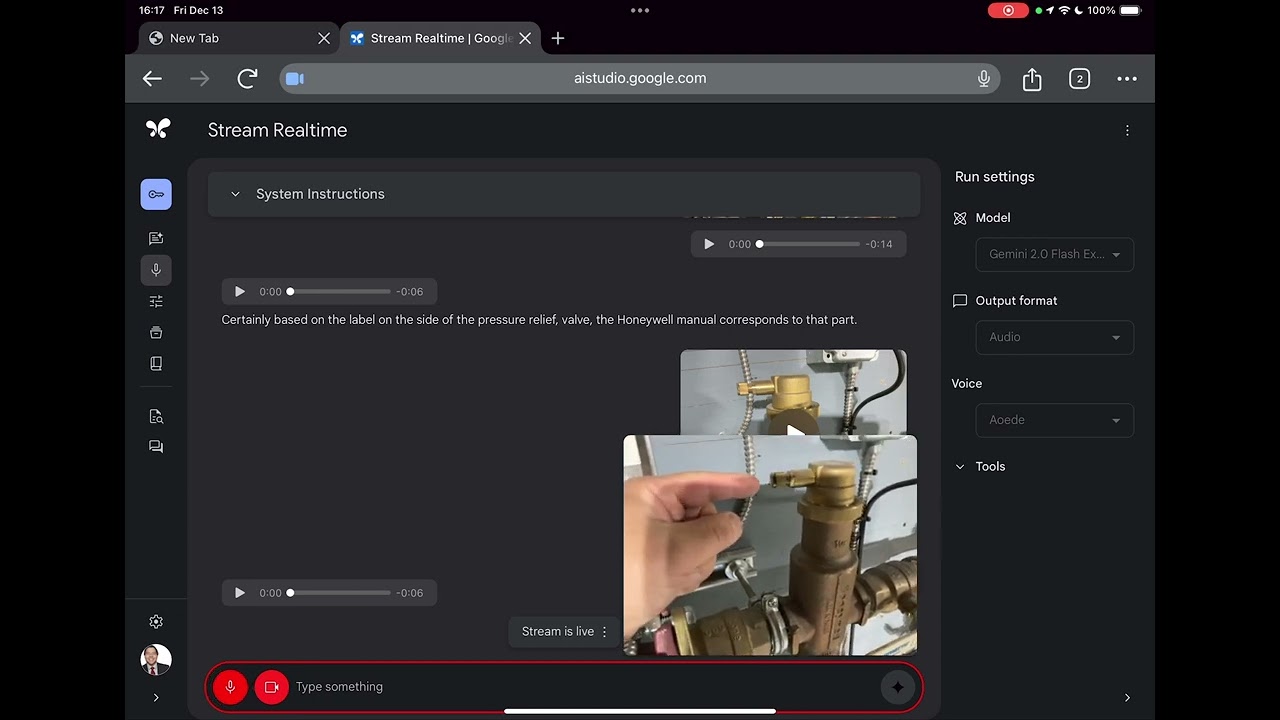Image resolution: width=1280 pixels, height=720 pixels.
Task: Close the Stream Realtime tab
Action: 525,38
